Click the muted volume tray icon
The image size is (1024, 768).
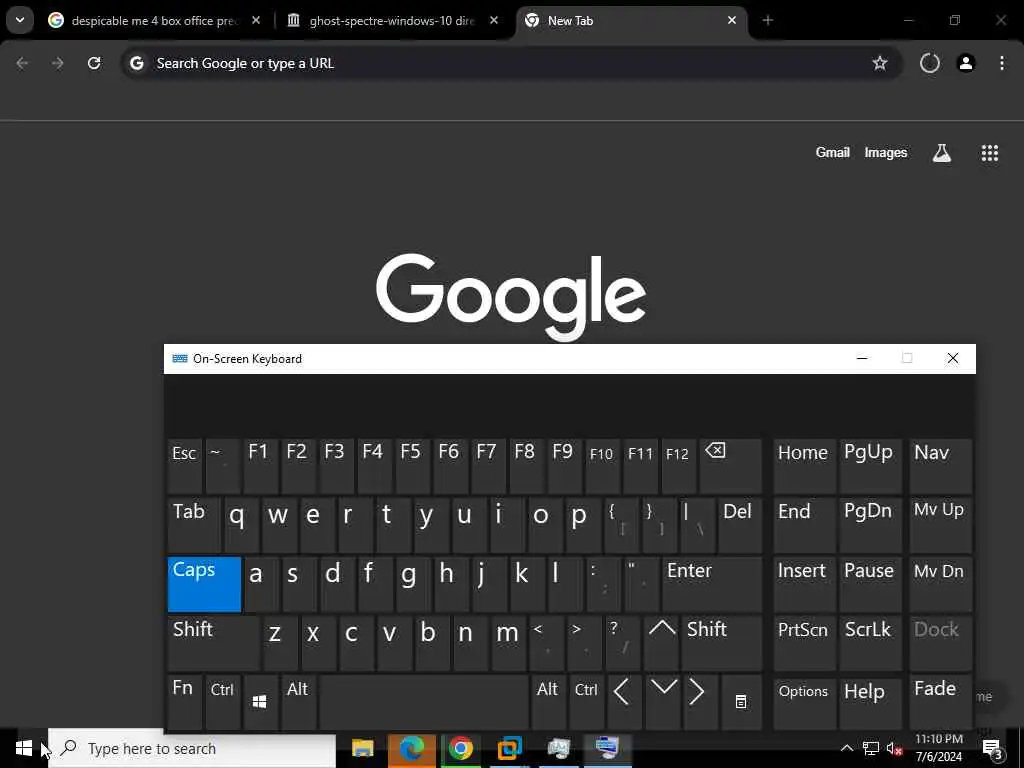(x=894, y=748)
